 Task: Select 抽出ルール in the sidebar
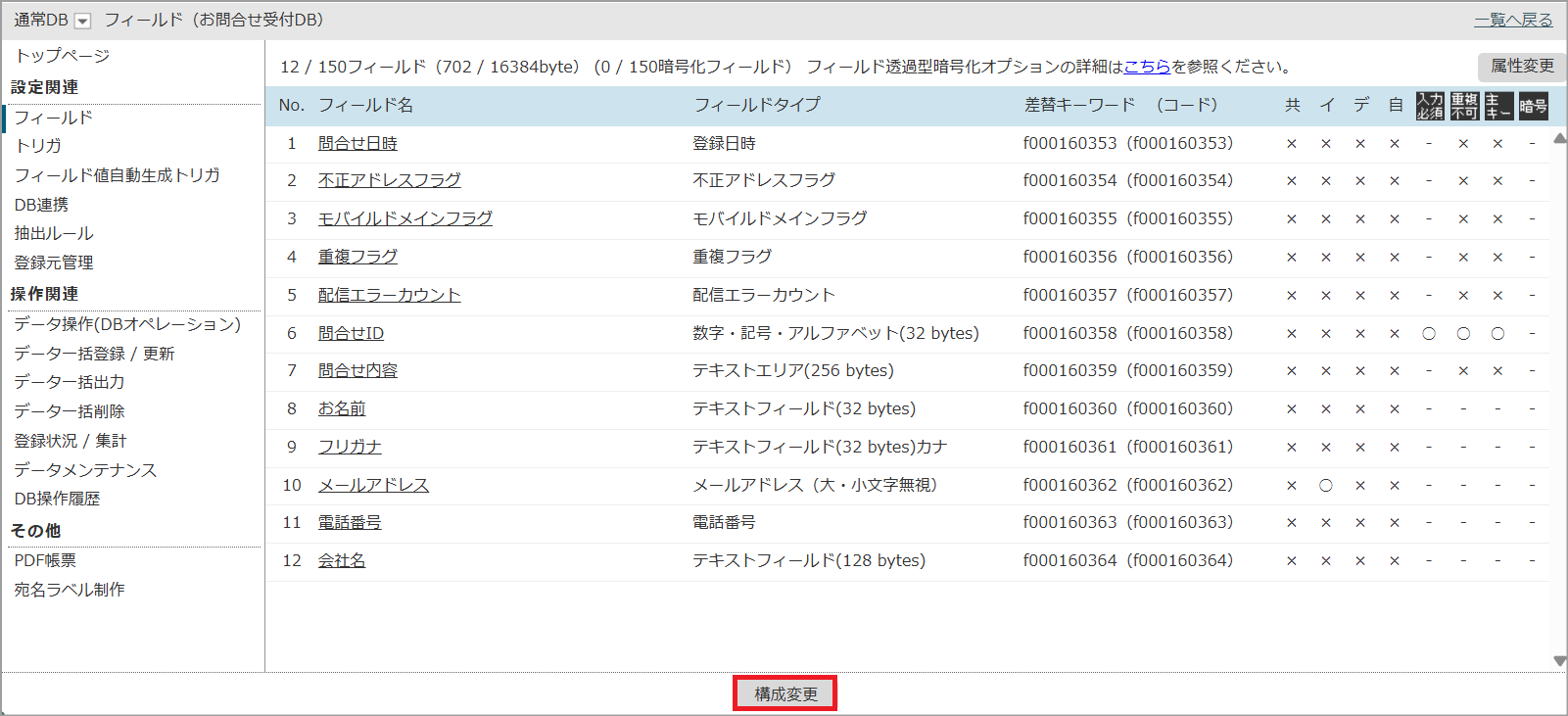(54, 233)
